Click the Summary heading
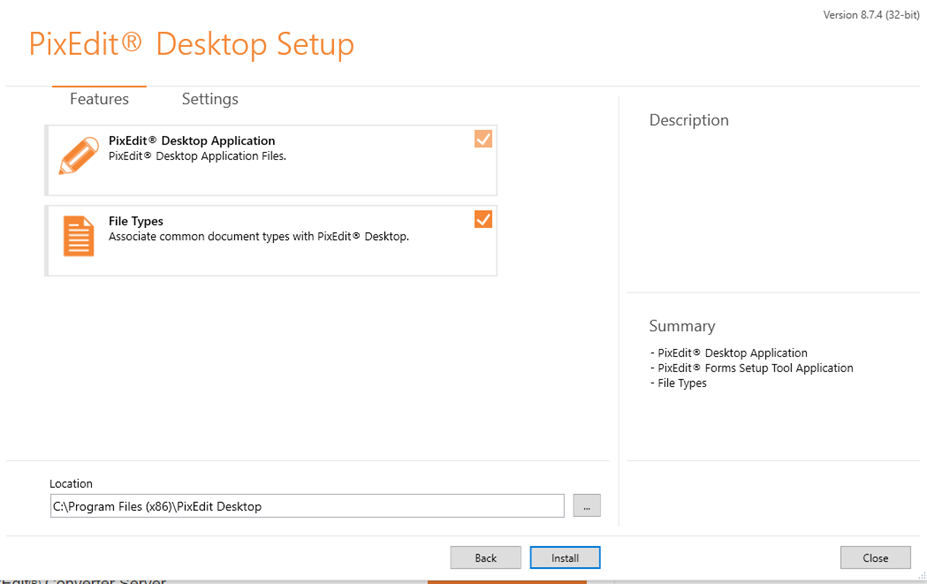 point(682,326)
